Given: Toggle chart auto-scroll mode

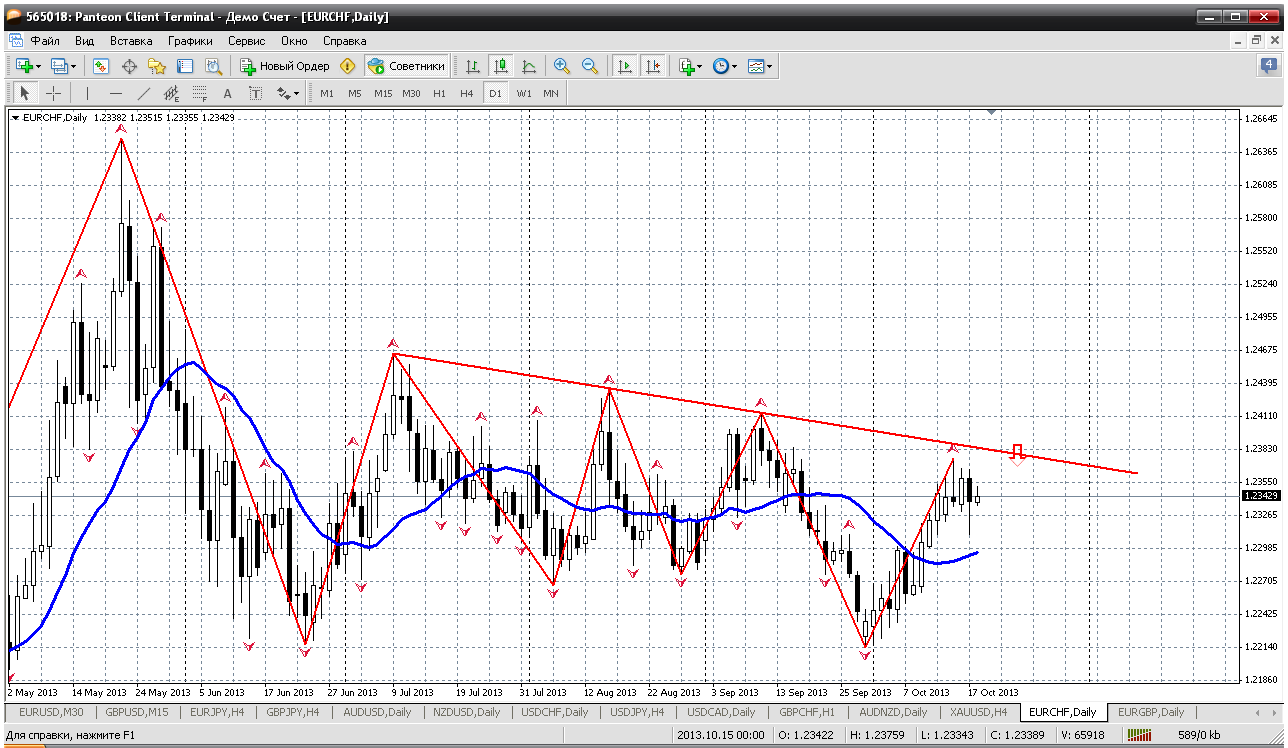Looking at the screenshot, I should (x=625, y=66).
